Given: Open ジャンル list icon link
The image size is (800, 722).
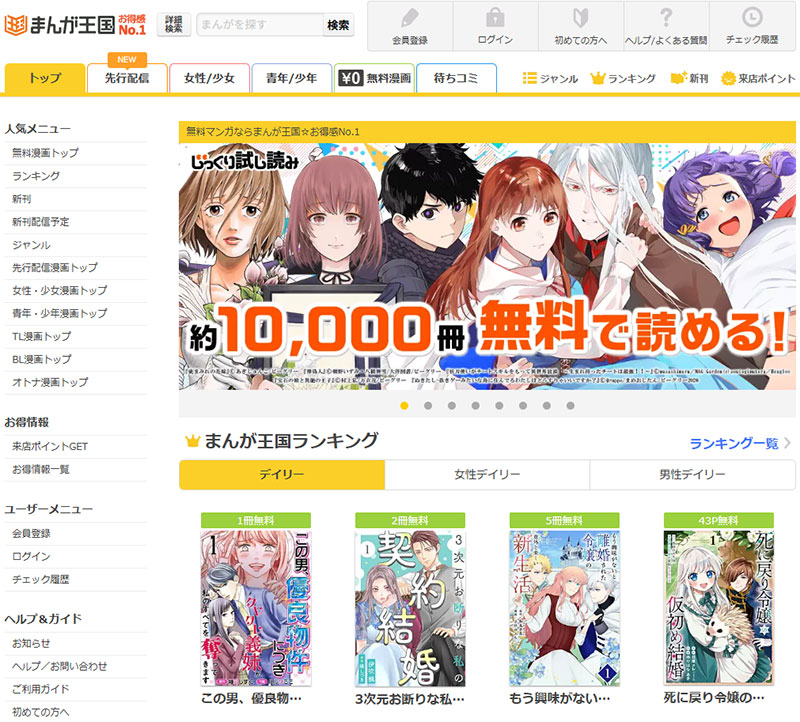Looking at the screenshot, I should pyautogui.click(x=531, y=78).
